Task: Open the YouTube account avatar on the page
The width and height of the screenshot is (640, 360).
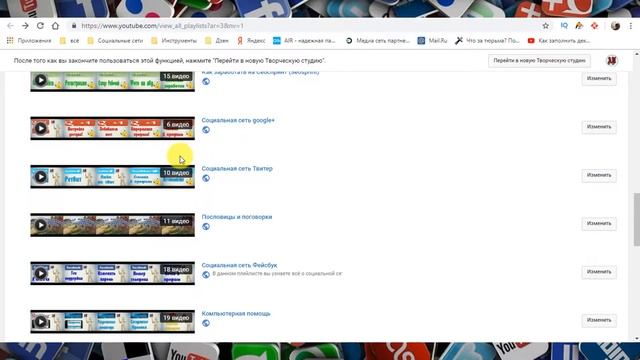Action: [611, 60]
